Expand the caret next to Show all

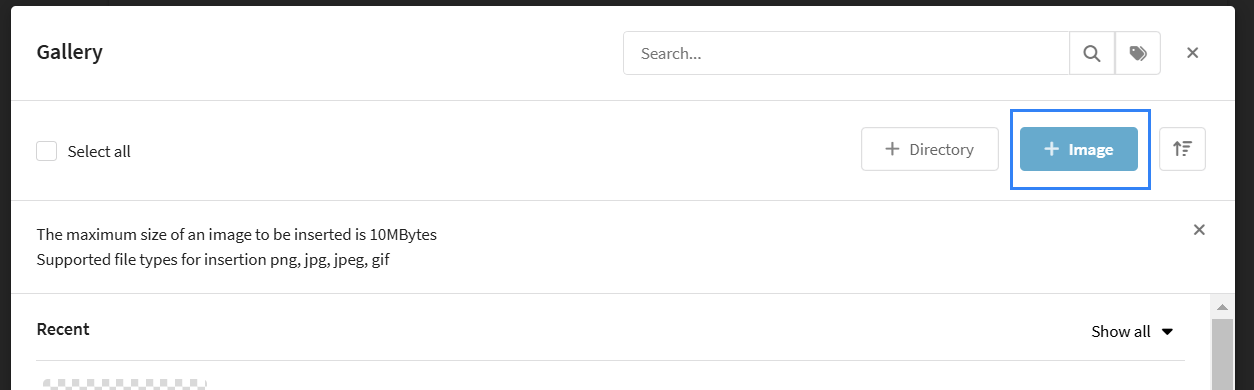[x=1167, y=332]
